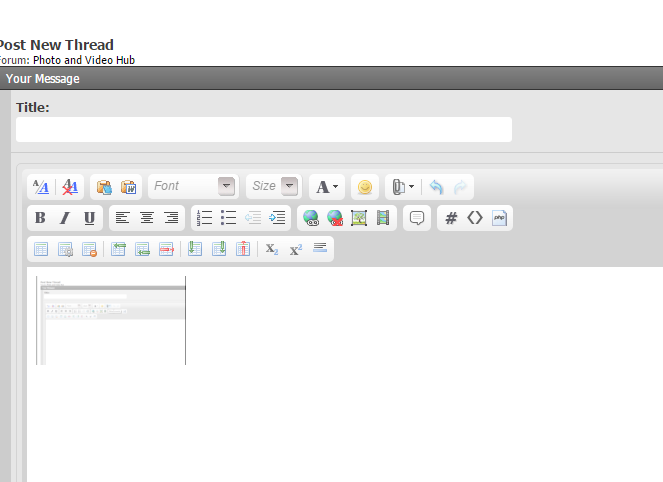Click the insert video filmstrip icon
The image size is (663, 482).
[383, 218]
